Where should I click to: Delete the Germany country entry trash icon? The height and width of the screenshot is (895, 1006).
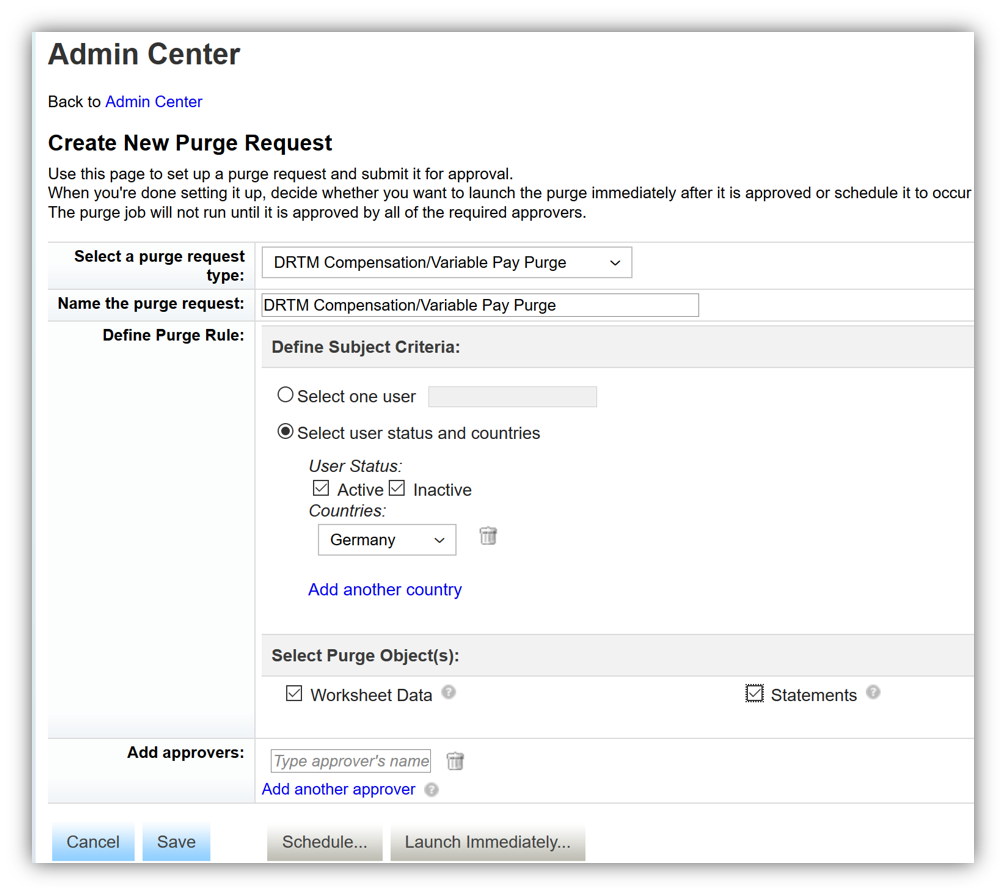[x=488, y=536]
